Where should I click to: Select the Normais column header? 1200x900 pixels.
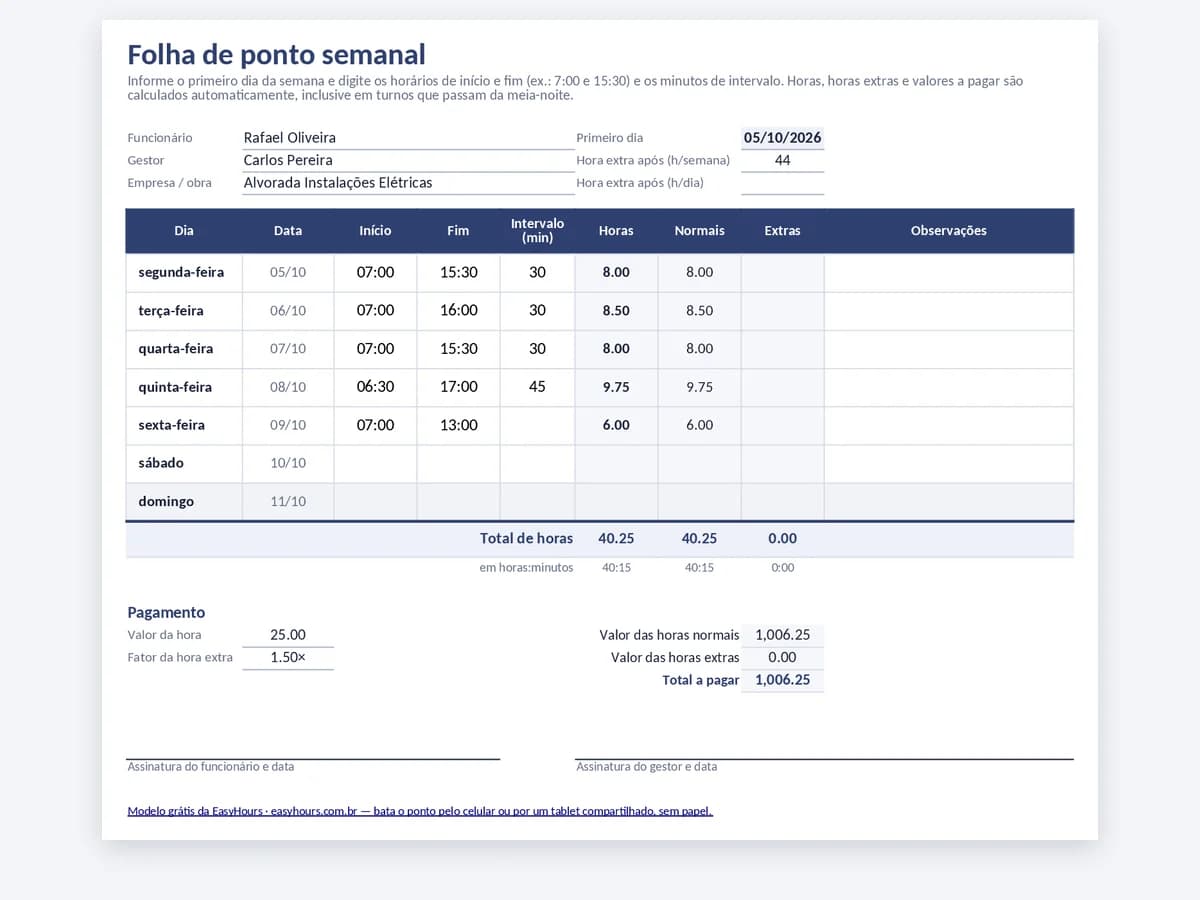coord(699,231)
